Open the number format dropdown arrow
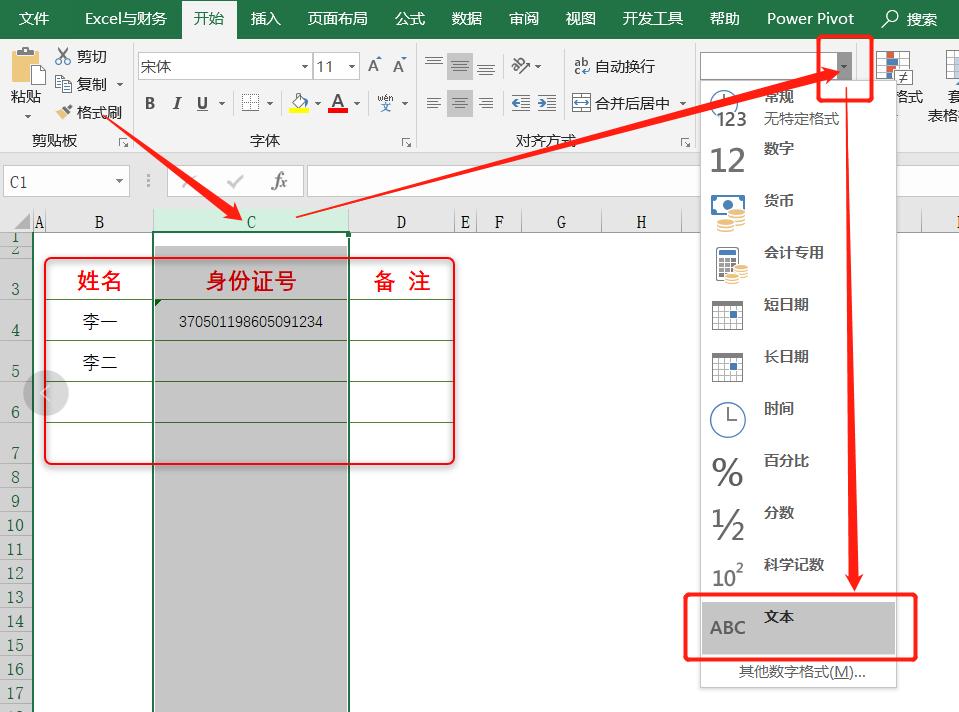The height and width of the screenshot is (712, 959). click(x=843, y=64)
